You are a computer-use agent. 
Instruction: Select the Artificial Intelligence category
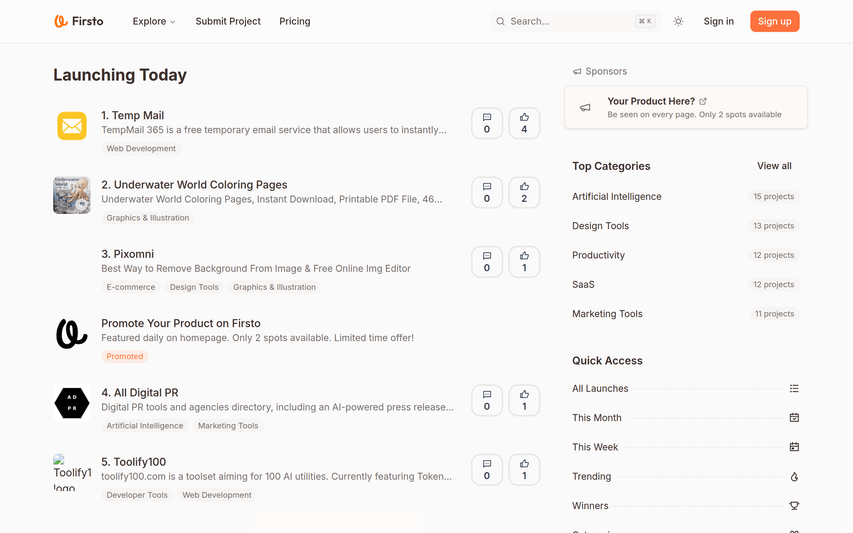pyautogui.click(x=617, y=197)
